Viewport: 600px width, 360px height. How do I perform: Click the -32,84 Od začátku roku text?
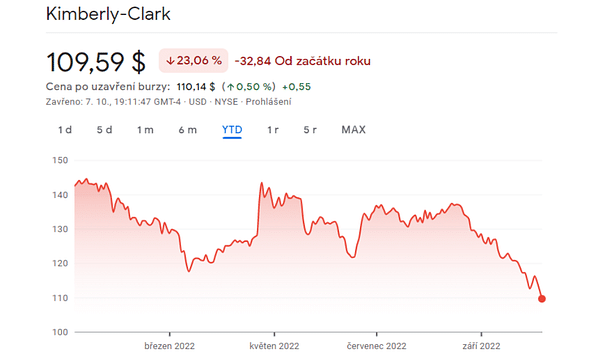pos(302,61)
